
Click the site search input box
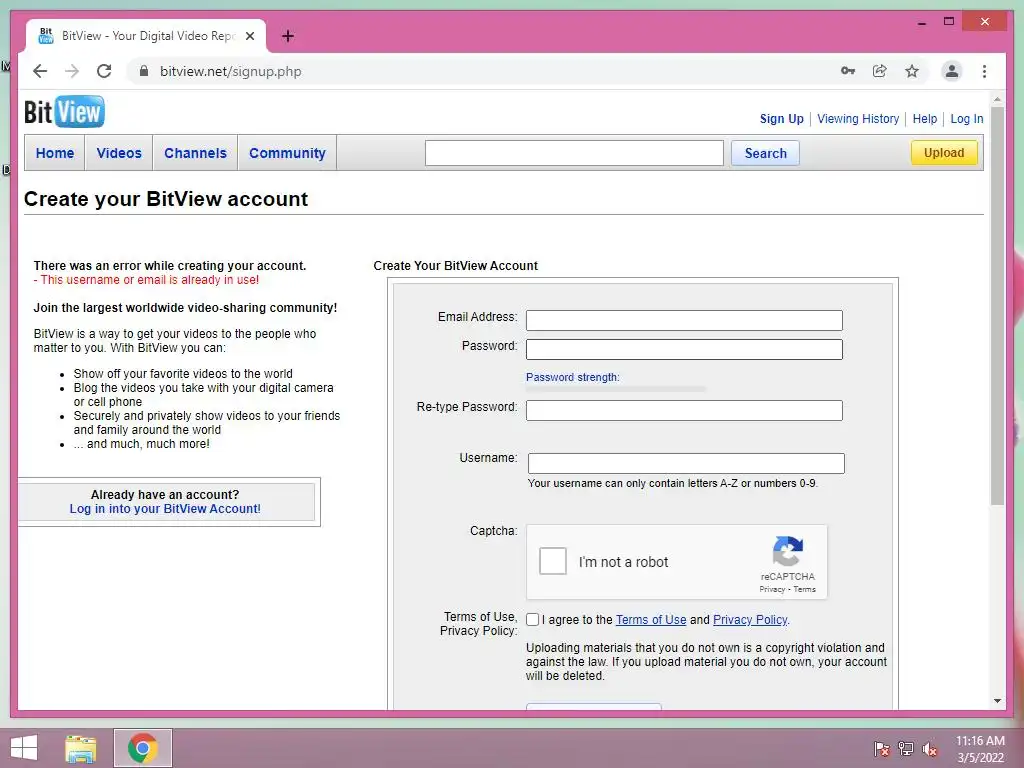point(574,153)
